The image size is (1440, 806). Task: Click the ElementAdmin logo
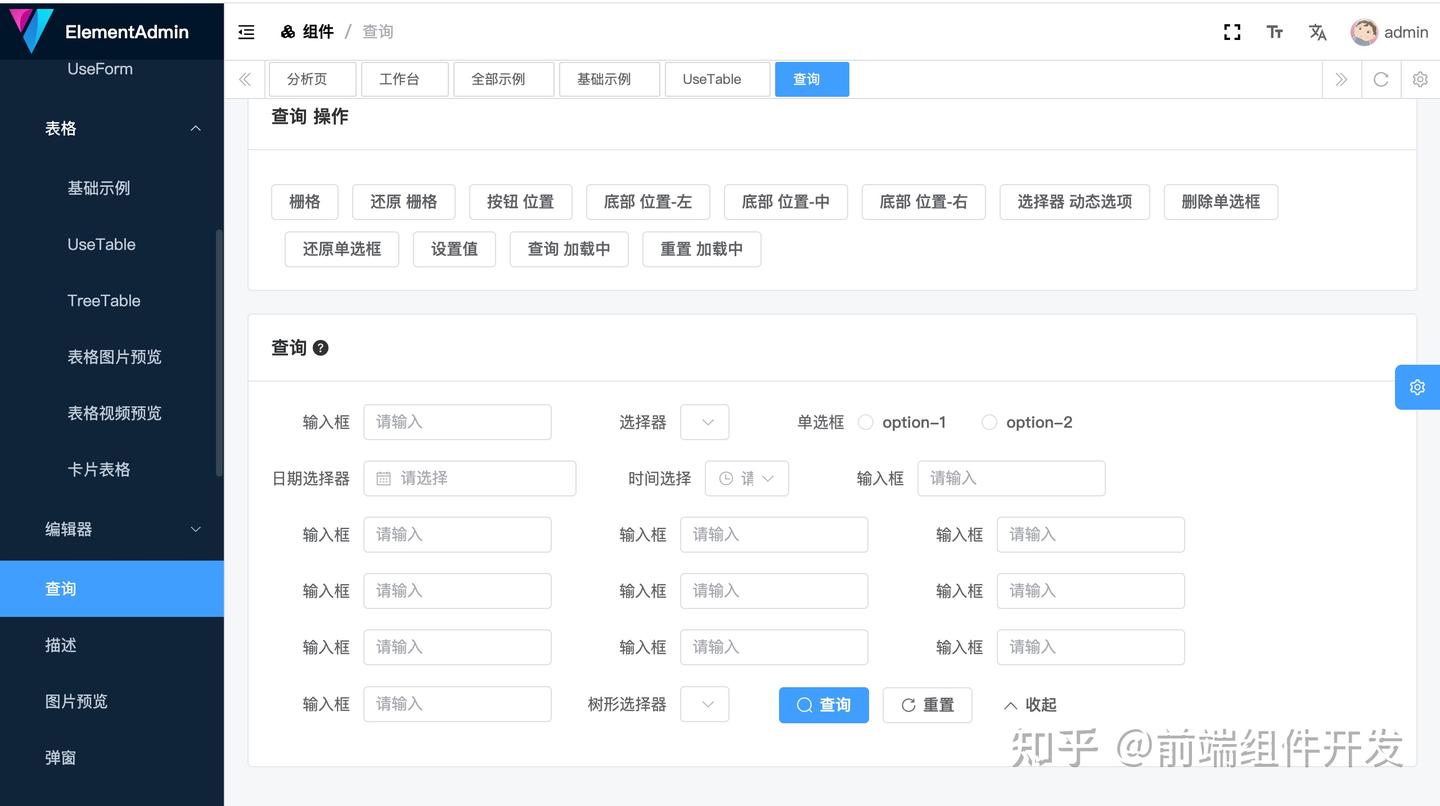[x=110, y=31]
